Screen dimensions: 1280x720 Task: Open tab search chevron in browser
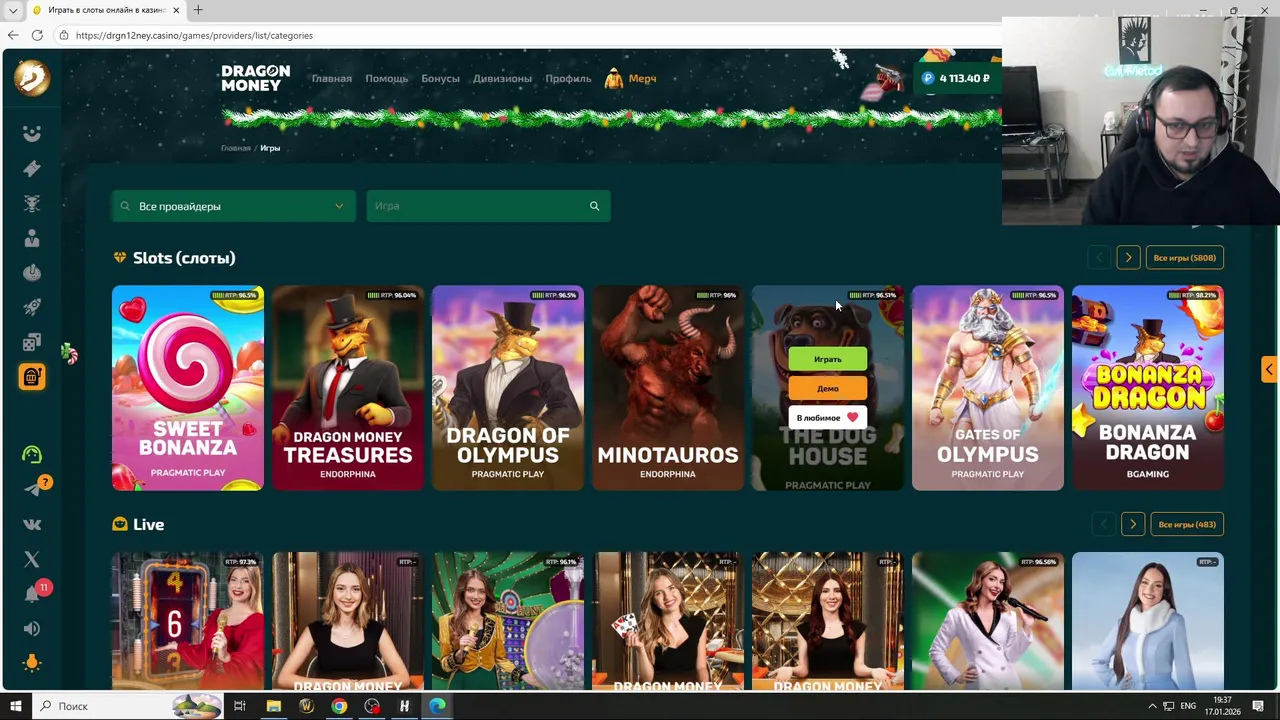click(13, 10)
